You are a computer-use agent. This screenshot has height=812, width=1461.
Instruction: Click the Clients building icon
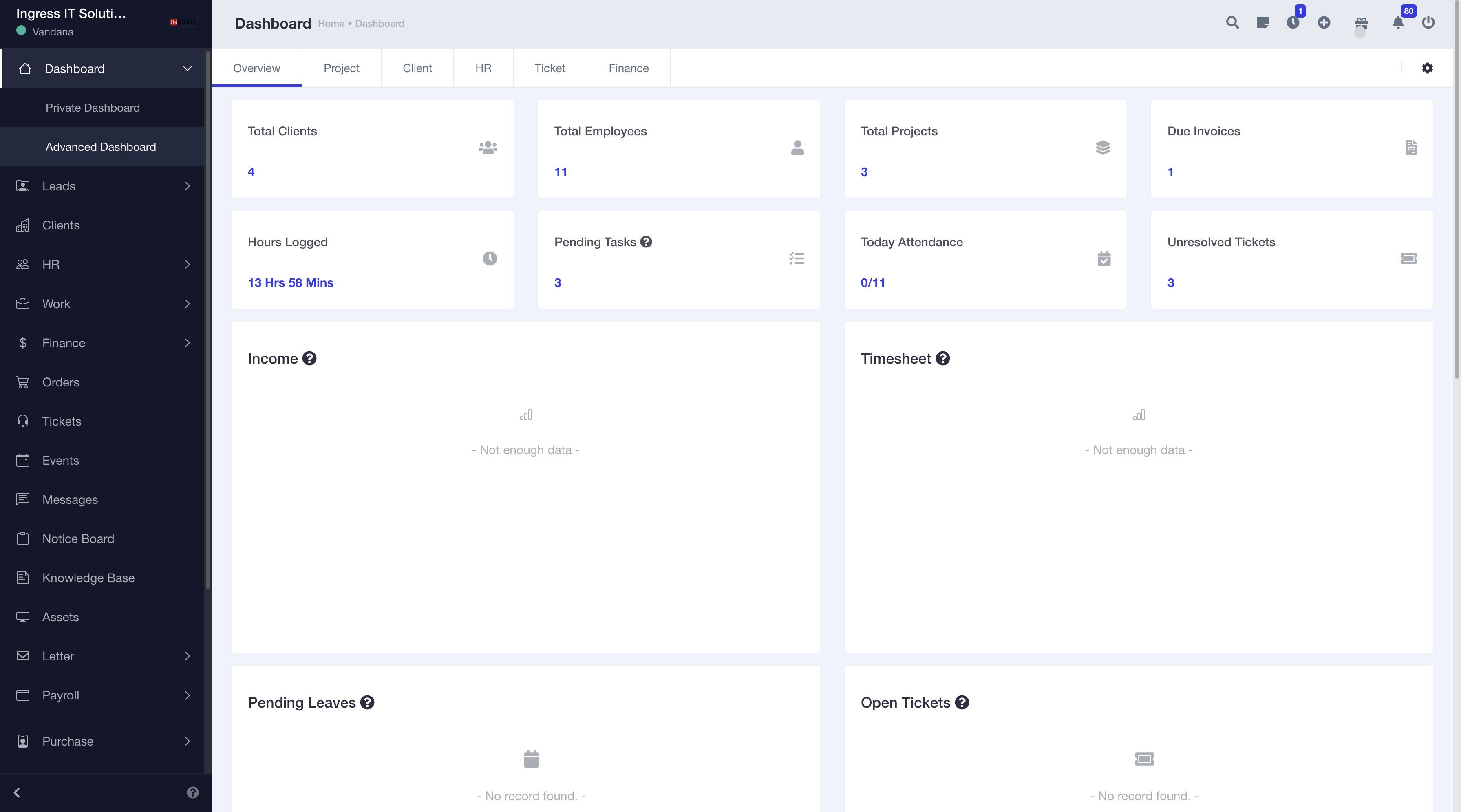pyautogui.click(x=23, y=225)
